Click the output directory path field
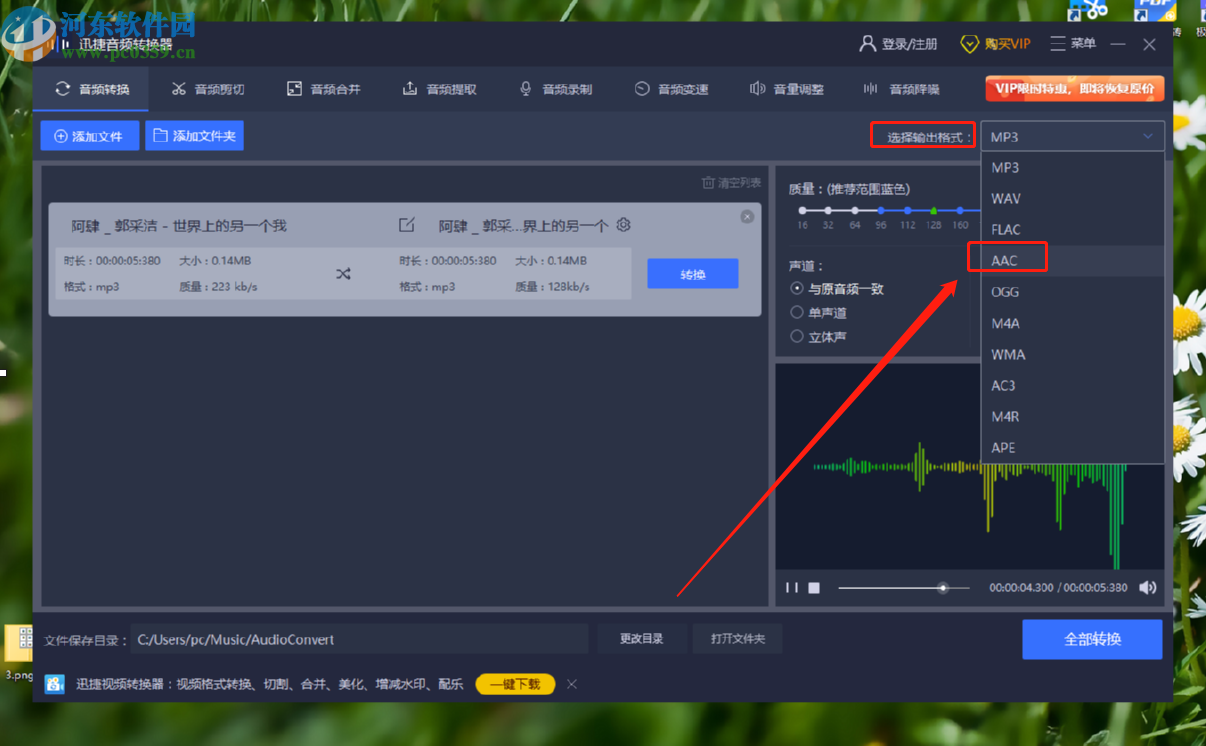This screenshot has height=746, width=1206. coord(360,638)
